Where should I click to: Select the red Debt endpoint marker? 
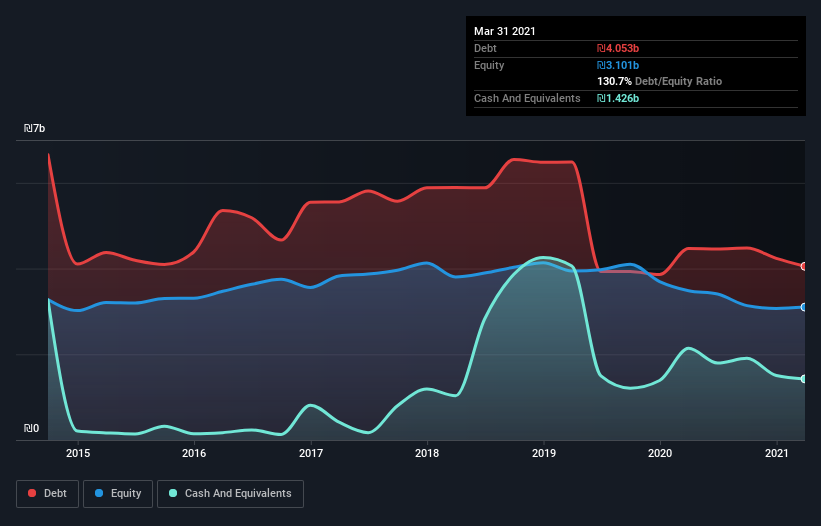[x=804, y=266]
